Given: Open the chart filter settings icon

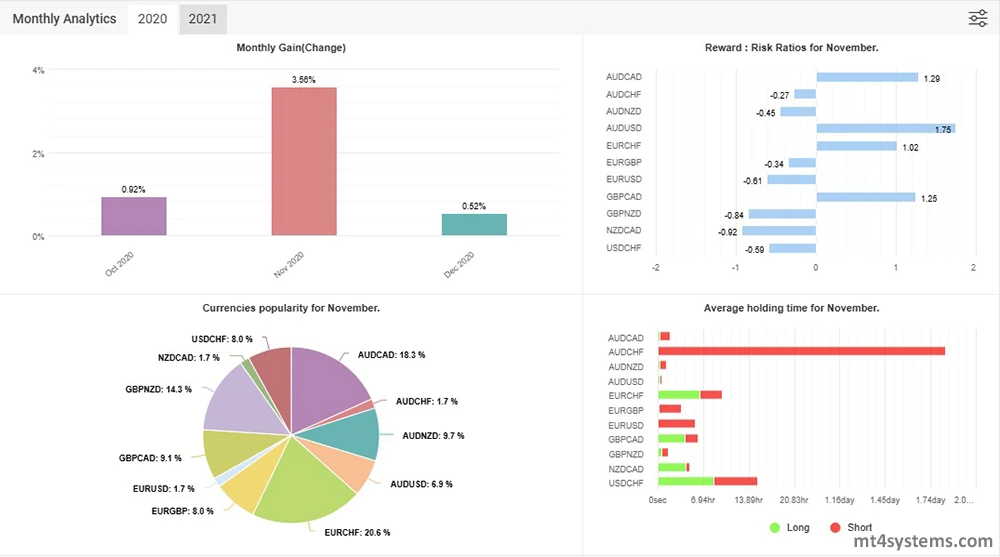Looking at the screenshot, I should pyautogui.click(x=977, y=18).
